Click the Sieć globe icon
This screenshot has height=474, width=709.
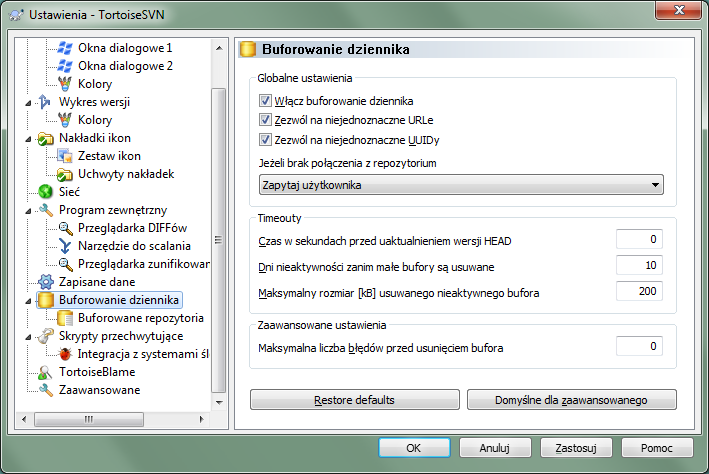pyautogui.click(x=45, y=192)
